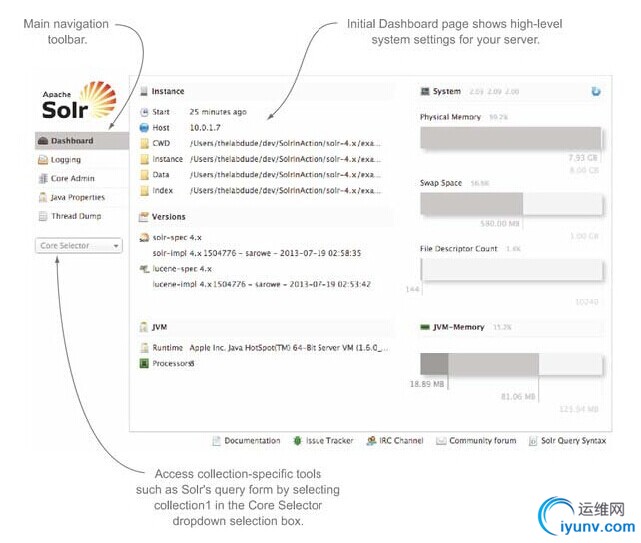The image size is (641, 543).
Task: Click the Core Admin icon
Action: (43, 178)
